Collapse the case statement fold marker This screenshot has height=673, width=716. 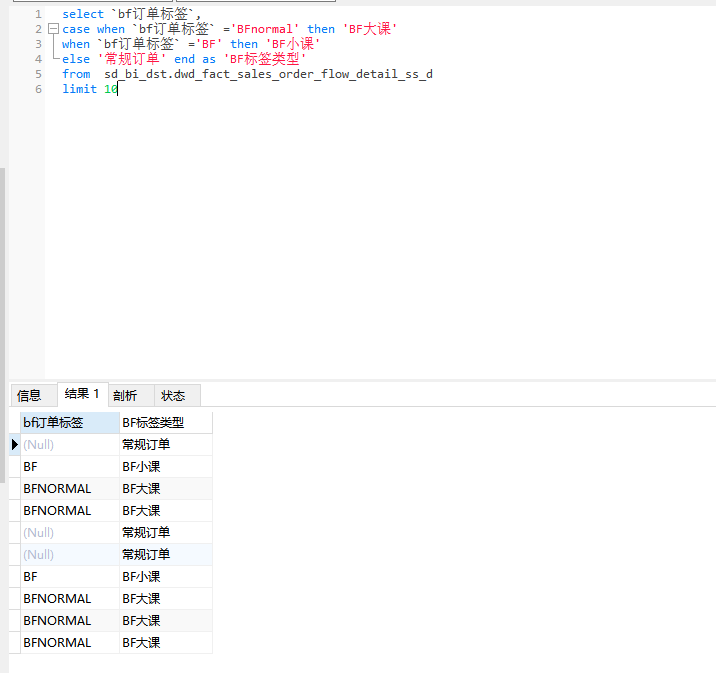tap(53, 29)
